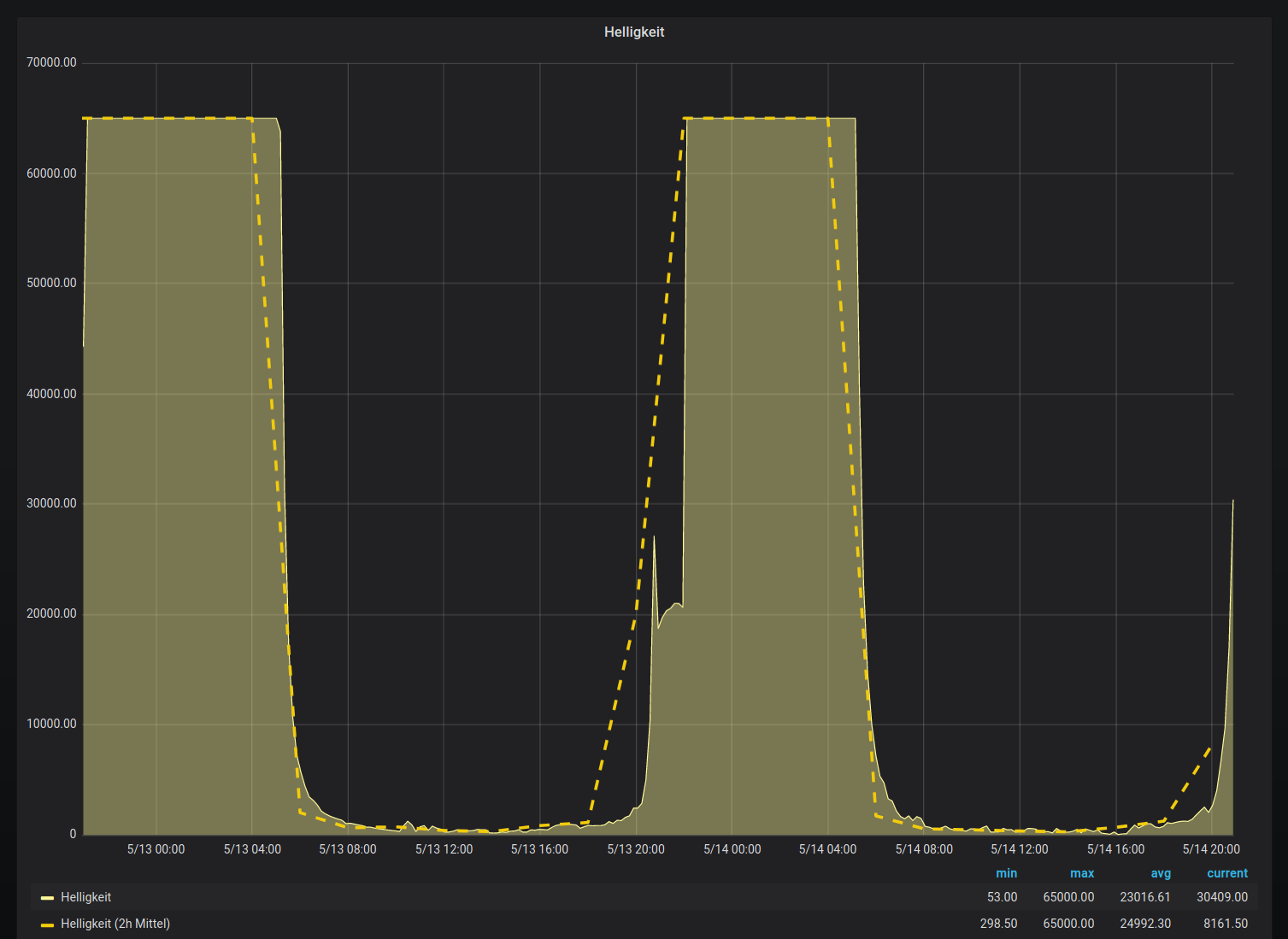Click the 5/14 12:00 time axis label
The image size is (1288, 939).
coord(1020,849)
